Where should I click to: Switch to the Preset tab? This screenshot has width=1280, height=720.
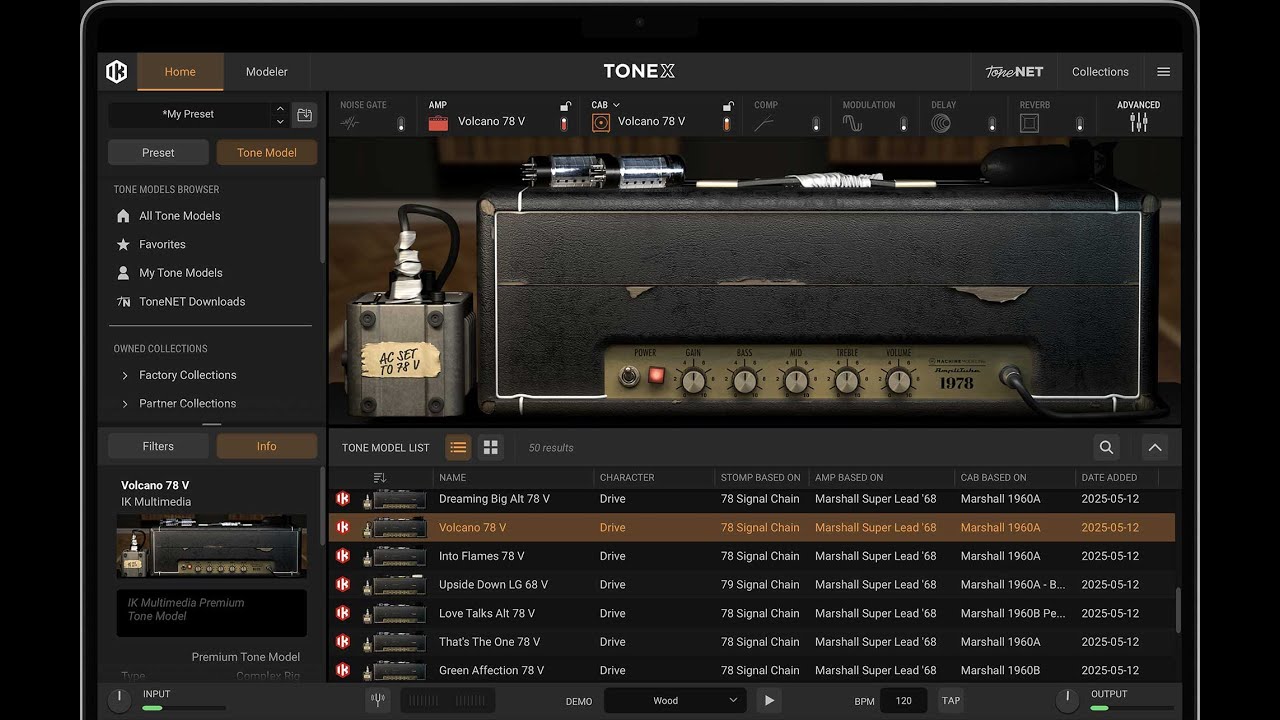pyautogui.click(x=158, y=153)
